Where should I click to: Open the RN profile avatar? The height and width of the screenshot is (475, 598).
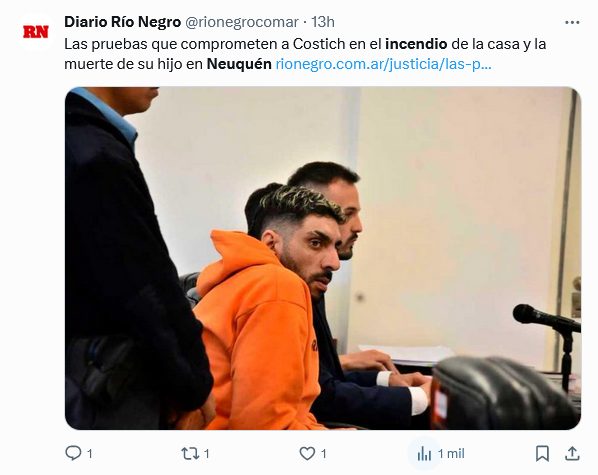(x=36, y=32)
